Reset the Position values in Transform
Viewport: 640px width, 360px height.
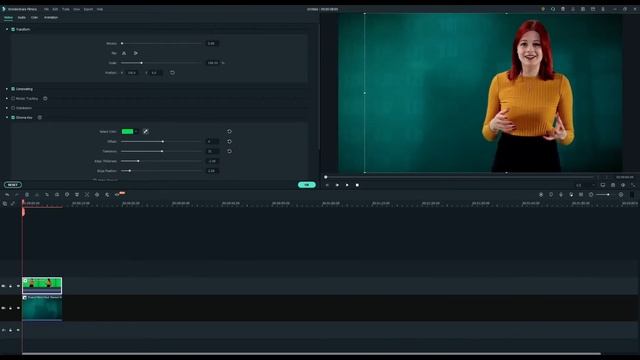(x=172, y=73)
